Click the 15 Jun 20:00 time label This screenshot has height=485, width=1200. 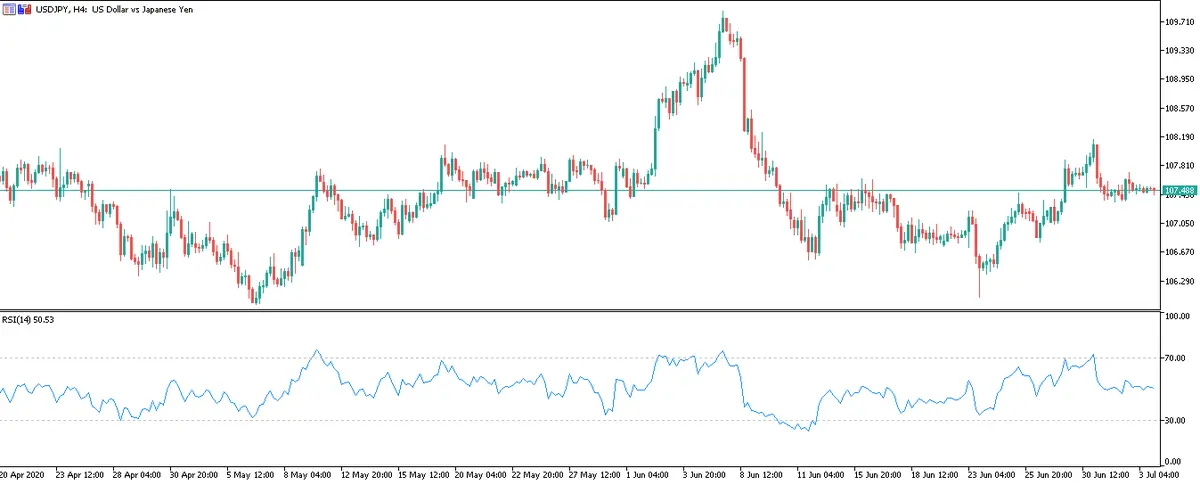(x=878, y=476)
